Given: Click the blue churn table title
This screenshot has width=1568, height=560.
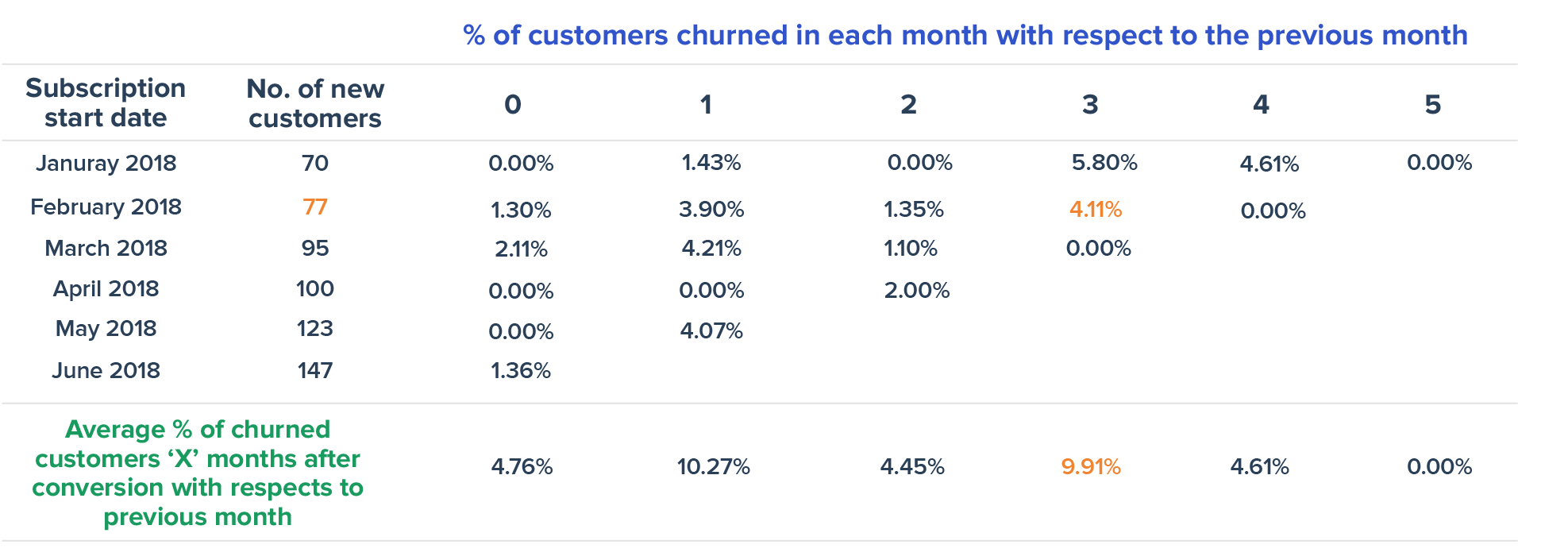Looking at the screenshot, I should click(965, 36).
